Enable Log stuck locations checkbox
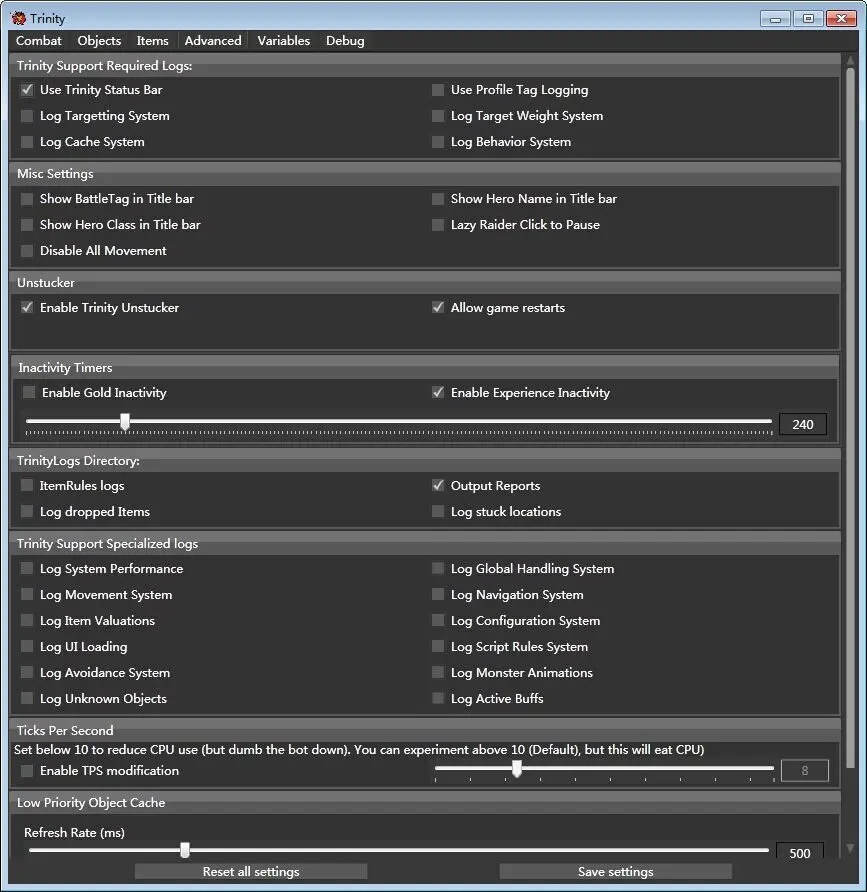The height and width of the screenshot is (892, 867). pos(437,511)
